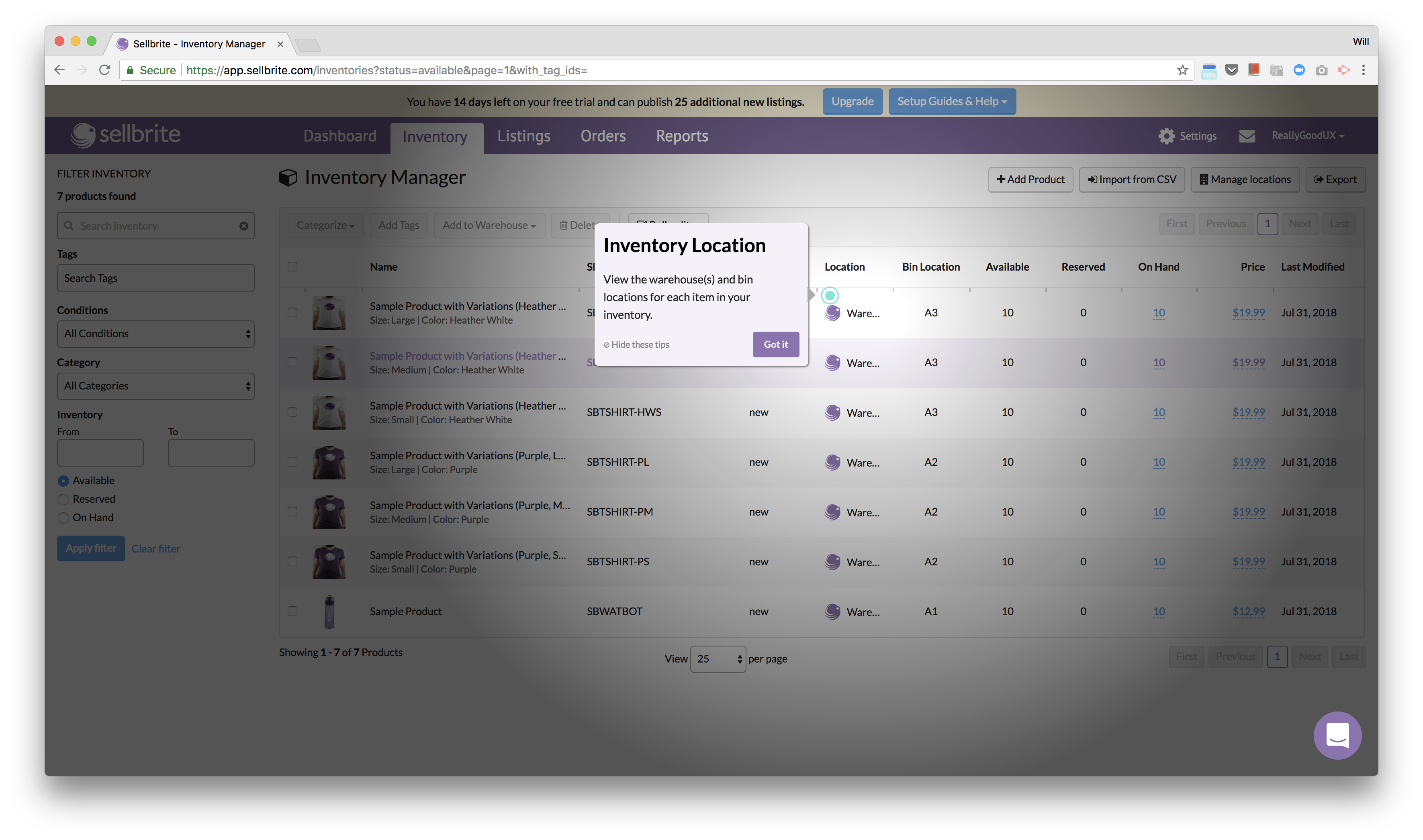This screenshot has height=840, width=1423.
Task: Focus the Search Tags field
Action: coord(156,278)
